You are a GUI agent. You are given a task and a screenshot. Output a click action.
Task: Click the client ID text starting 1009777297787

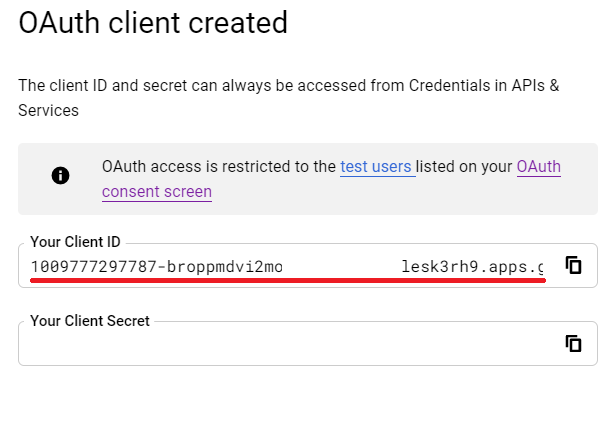pos(156,267)
